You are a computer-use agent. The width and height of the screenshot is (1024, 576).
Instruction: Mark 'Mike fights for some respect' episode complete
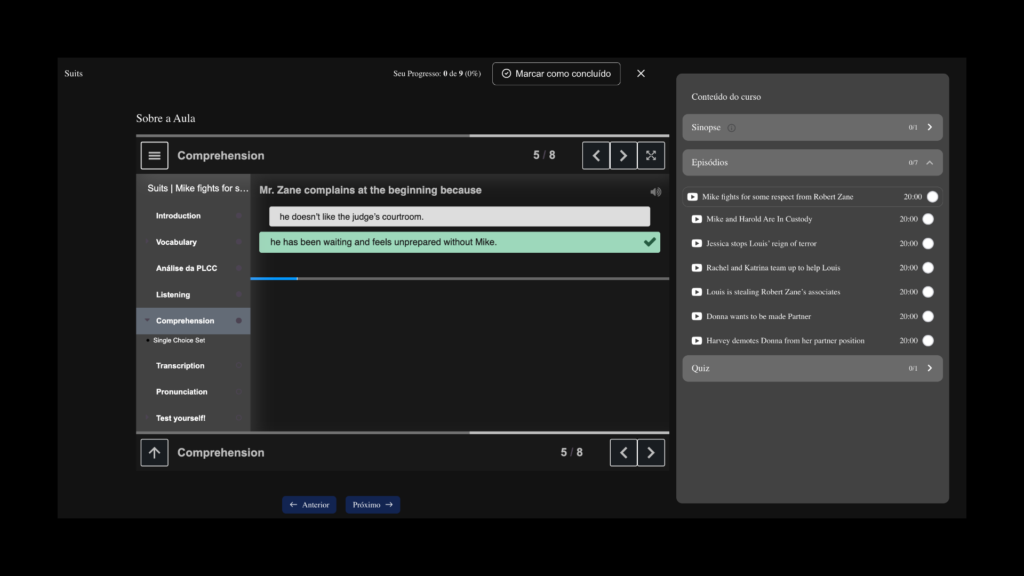click(932, 197)
